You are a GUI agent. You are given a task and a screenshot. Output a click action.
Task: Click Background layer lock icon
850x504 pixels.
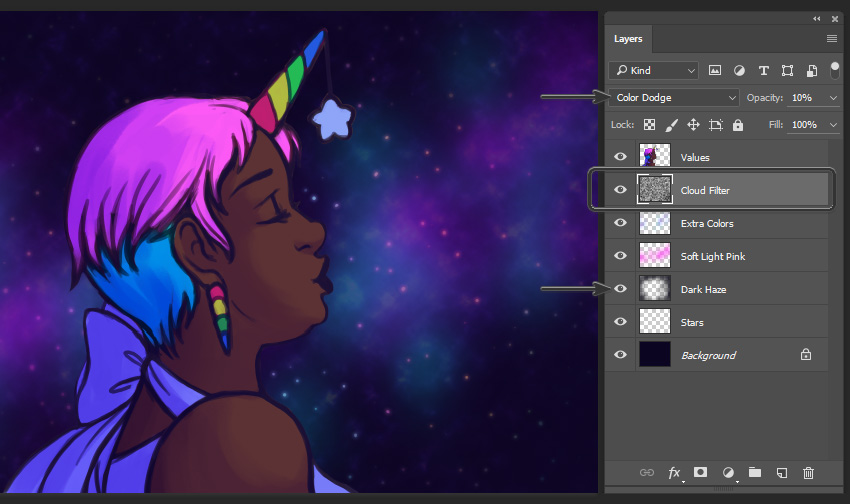click(806, 354)
